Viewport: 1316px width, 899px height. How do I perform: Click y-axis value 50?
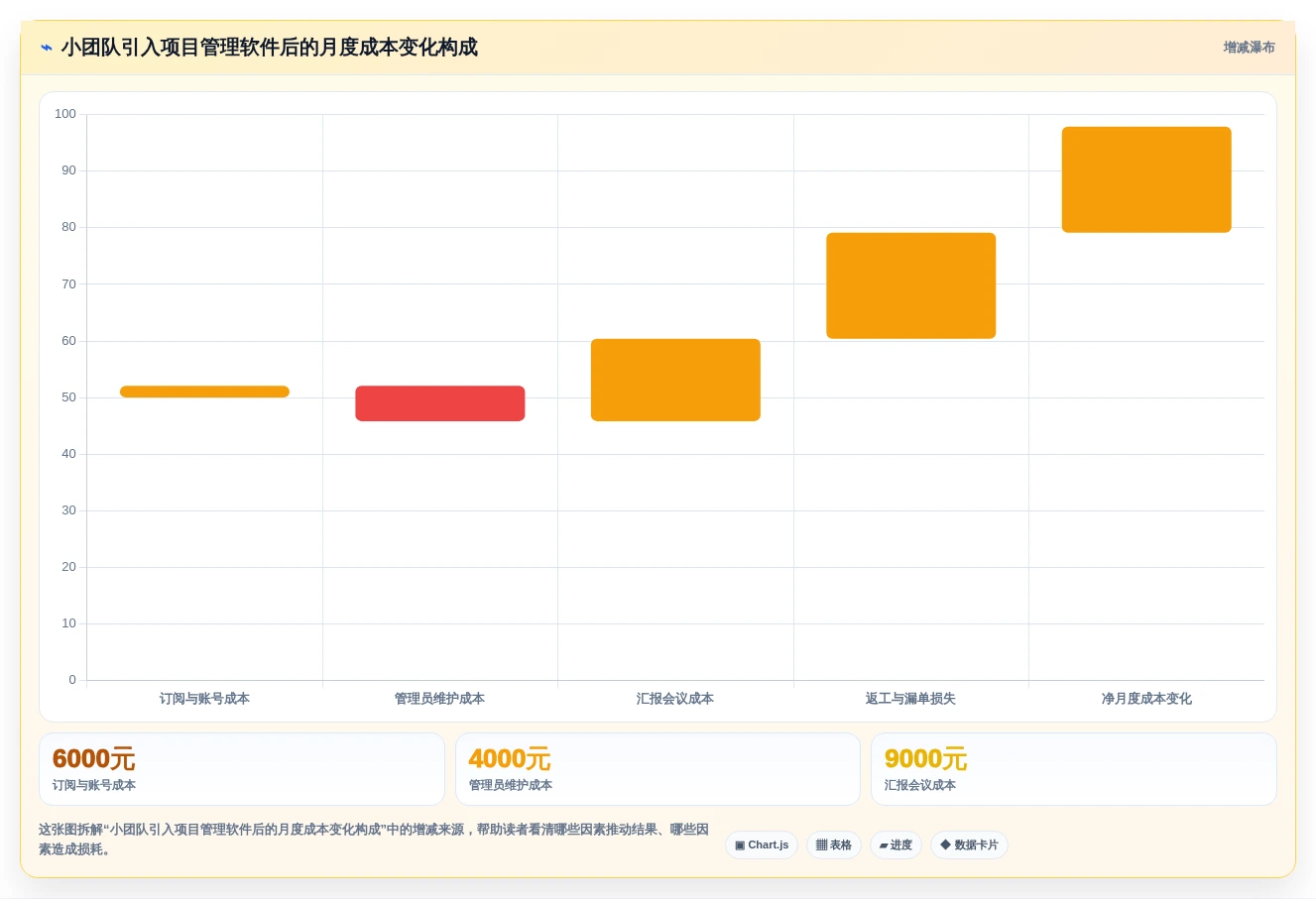coord(68,397)
